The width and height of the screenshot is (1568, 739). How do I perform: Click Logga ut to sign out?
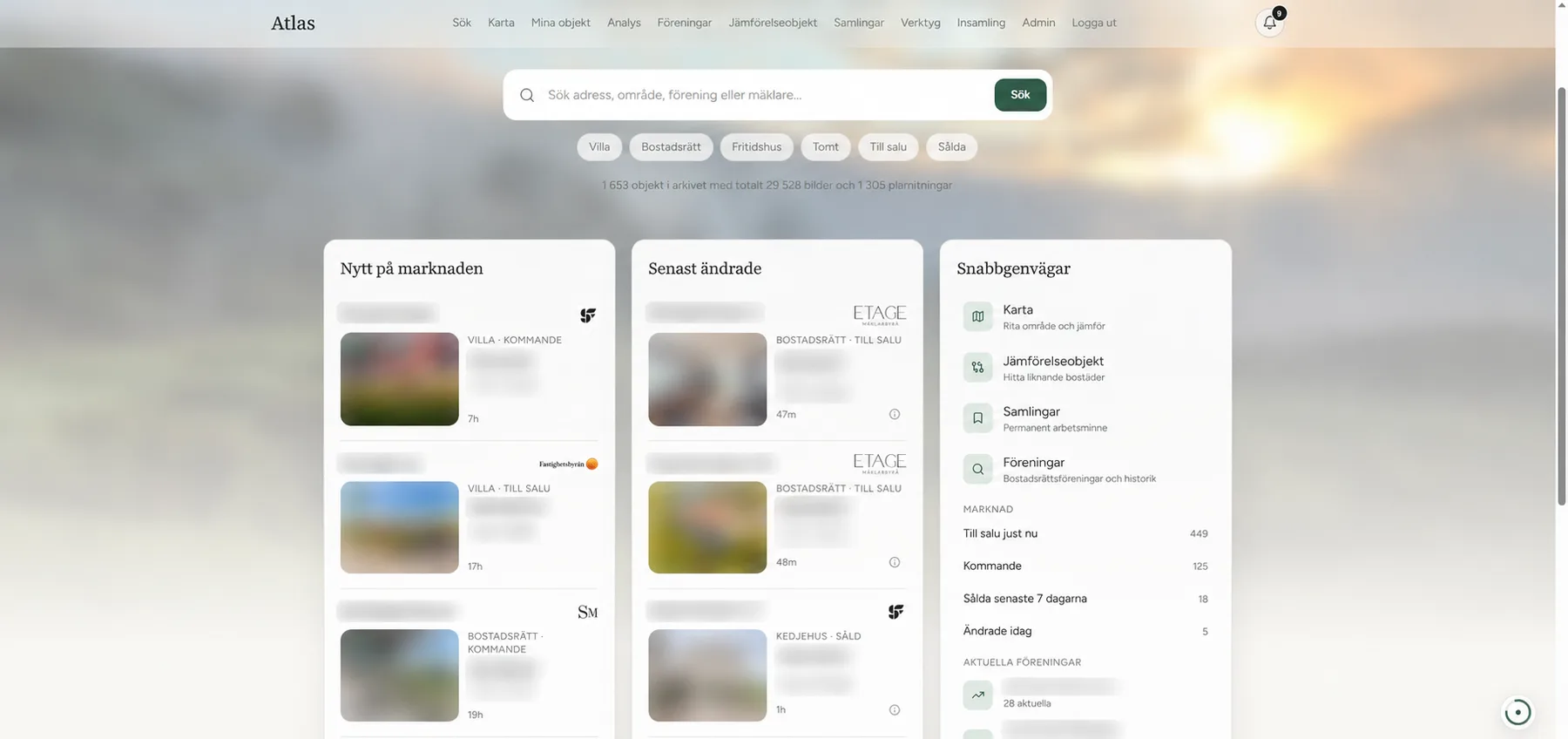(1094, 23)
